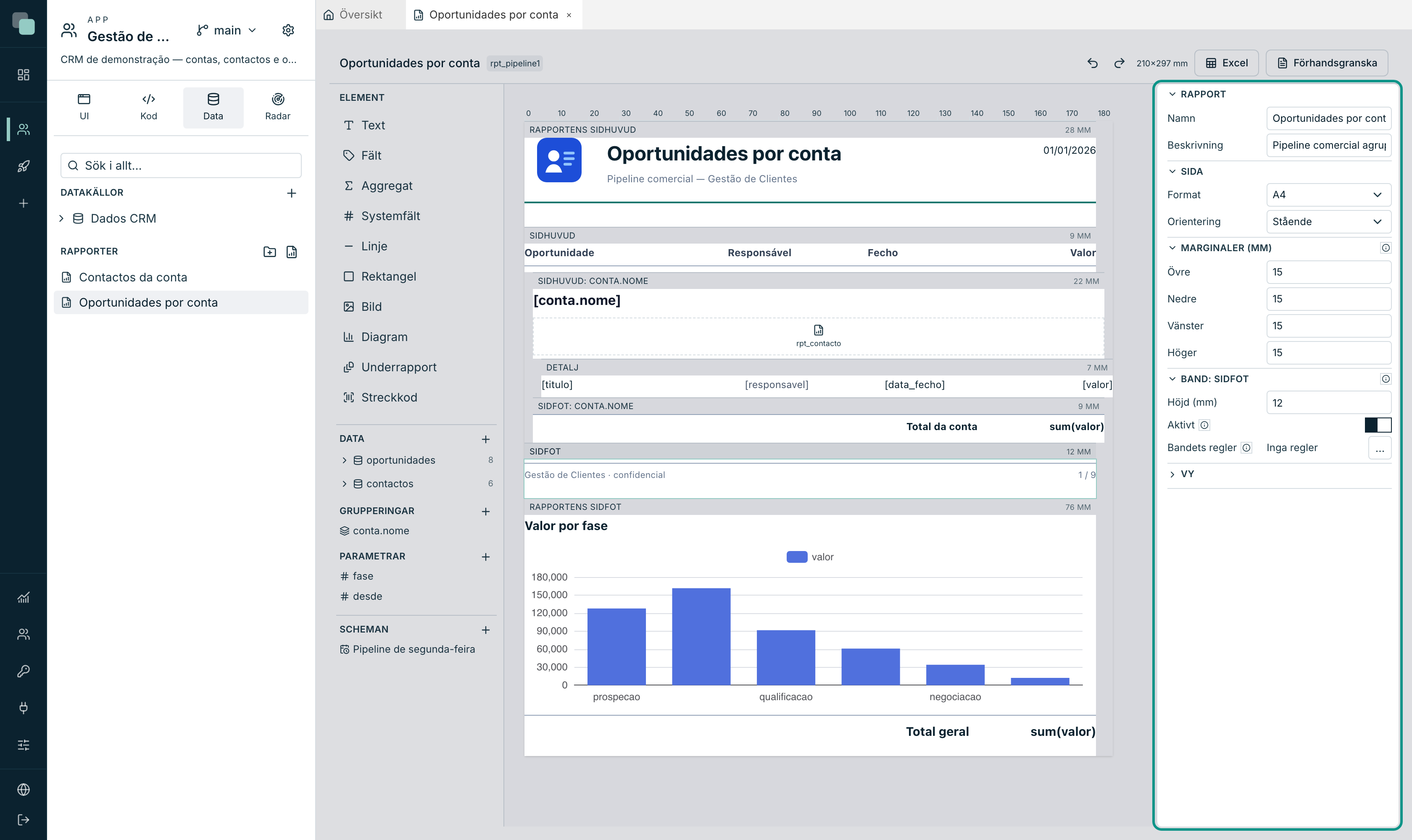Open the main branch dropdown

(x=227, y=30)
